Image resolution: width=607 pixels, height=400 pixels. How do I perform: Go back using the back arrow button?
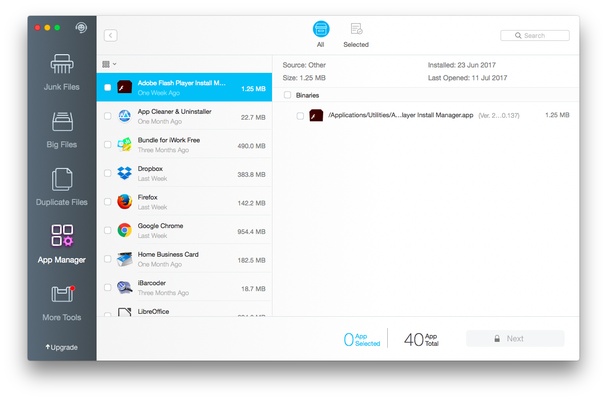click(x=111, y=35)
